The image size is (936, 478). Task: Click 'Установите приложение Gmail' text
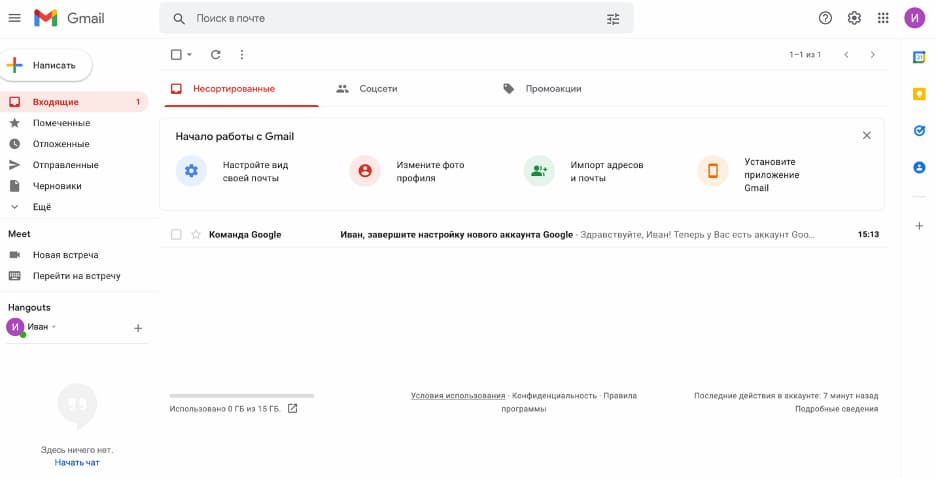click(771, 175)
